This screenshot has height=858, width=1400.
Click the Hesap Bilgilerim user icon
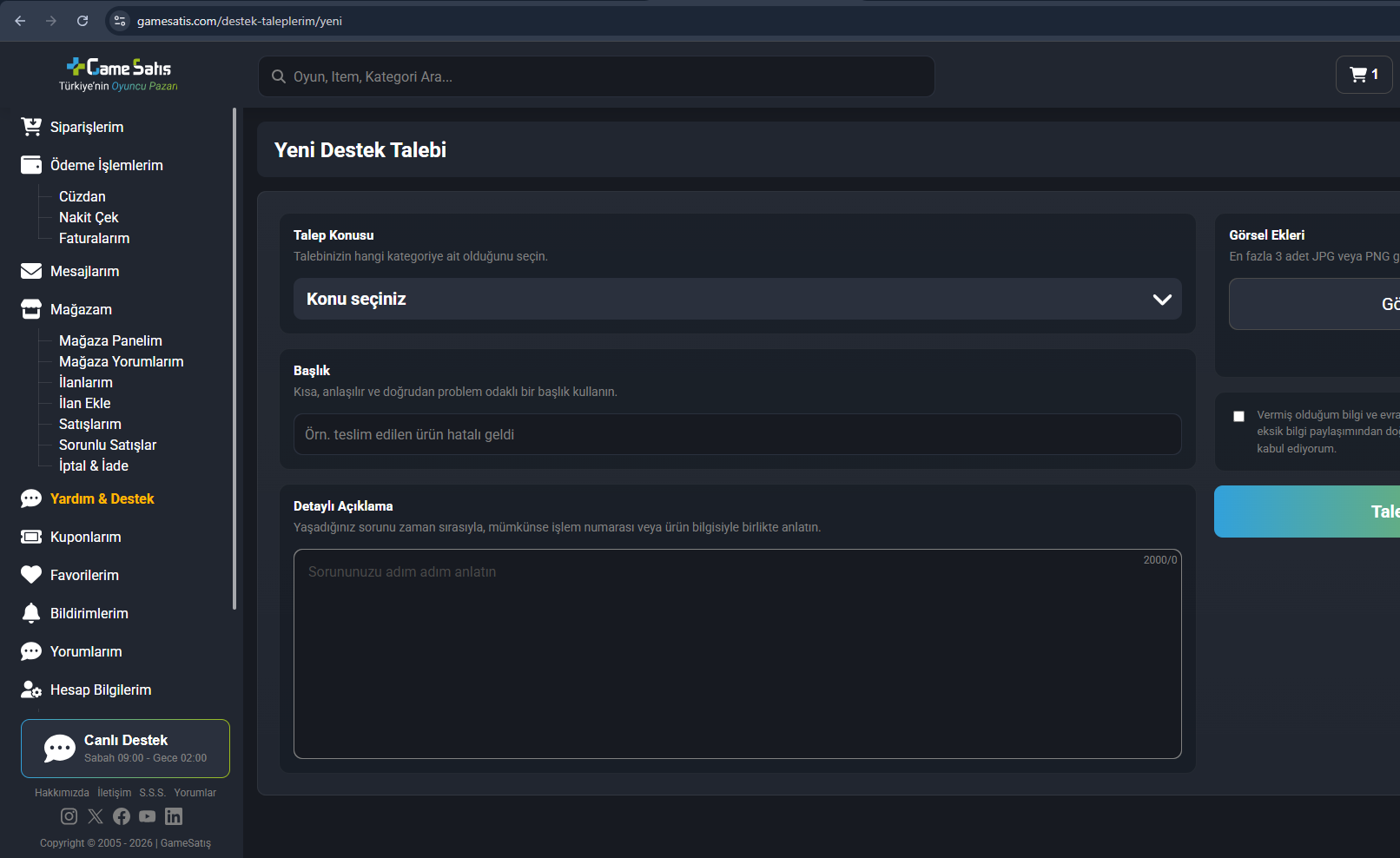point(31,690)
